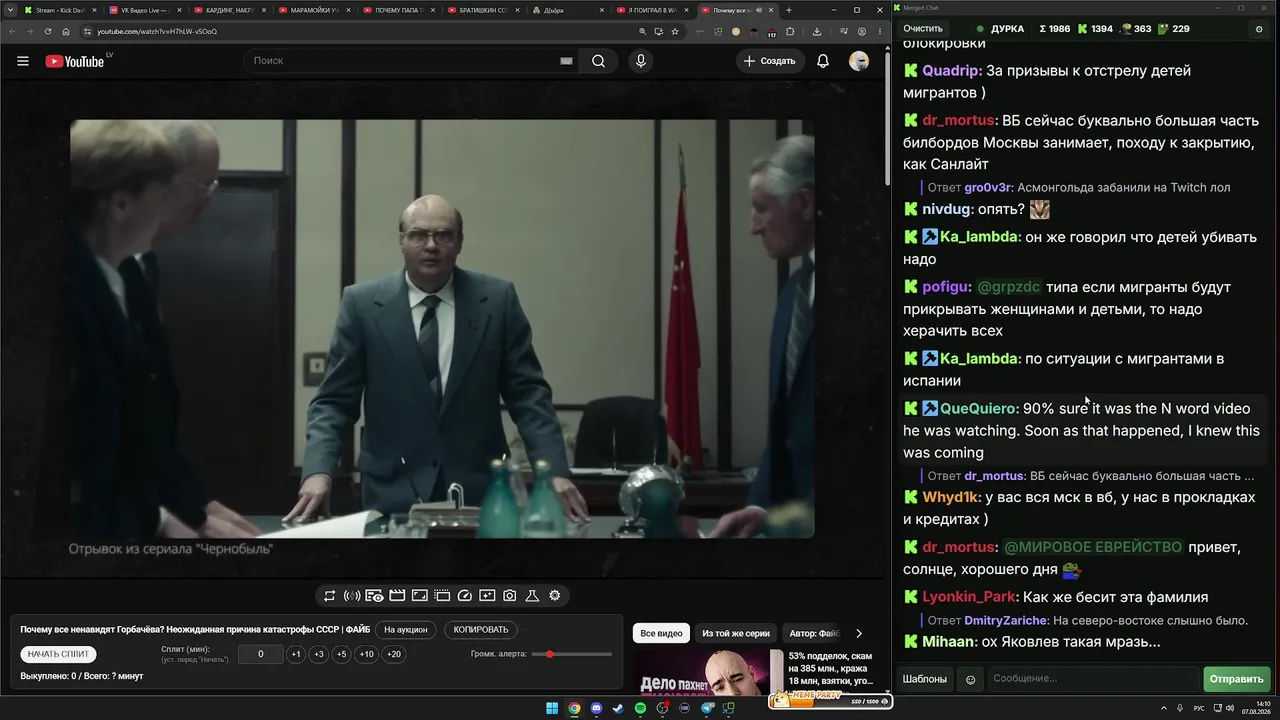Open Telegram from the taskbar
This screenshot has height=720, width=1280.
[707, 709]
